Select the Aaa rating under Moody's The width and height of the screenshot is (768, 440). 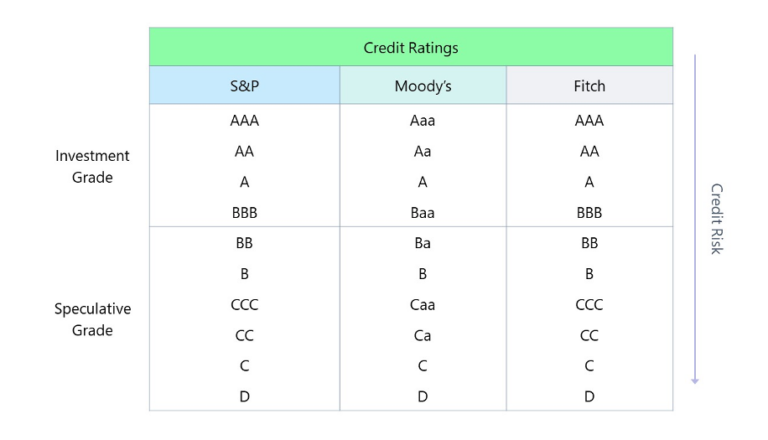[x=423, y=121]
